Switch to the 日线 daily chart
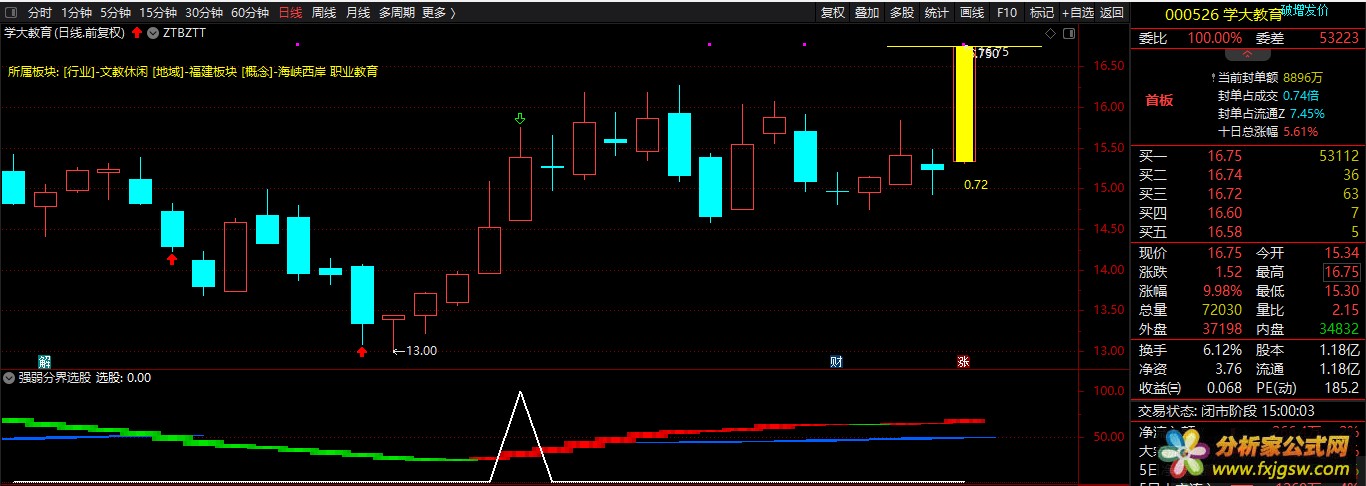This screenshot has width=1366, height=486. pos(290,13)
